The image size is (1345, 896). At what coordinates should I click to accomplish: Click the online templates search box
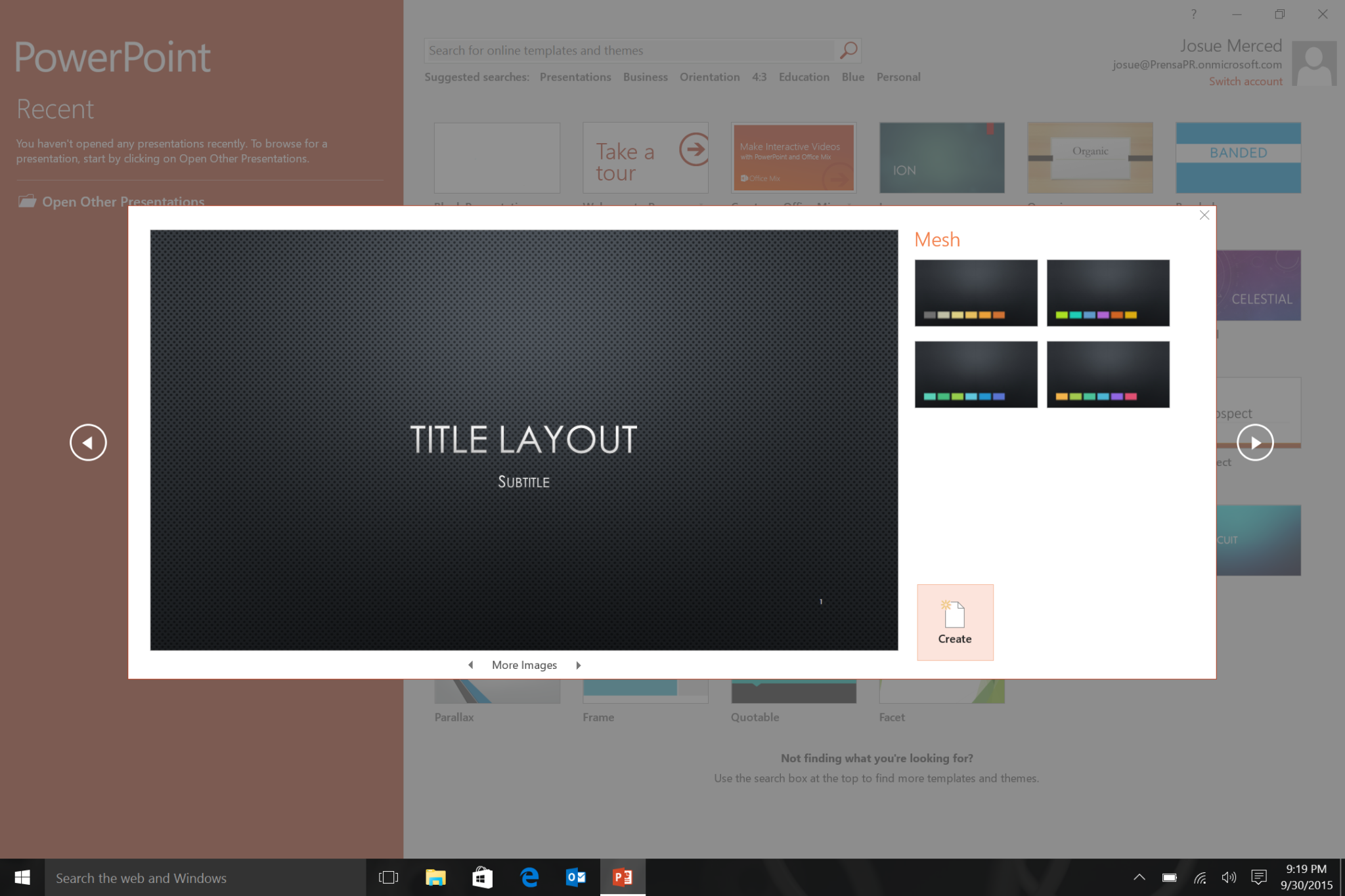629,51
